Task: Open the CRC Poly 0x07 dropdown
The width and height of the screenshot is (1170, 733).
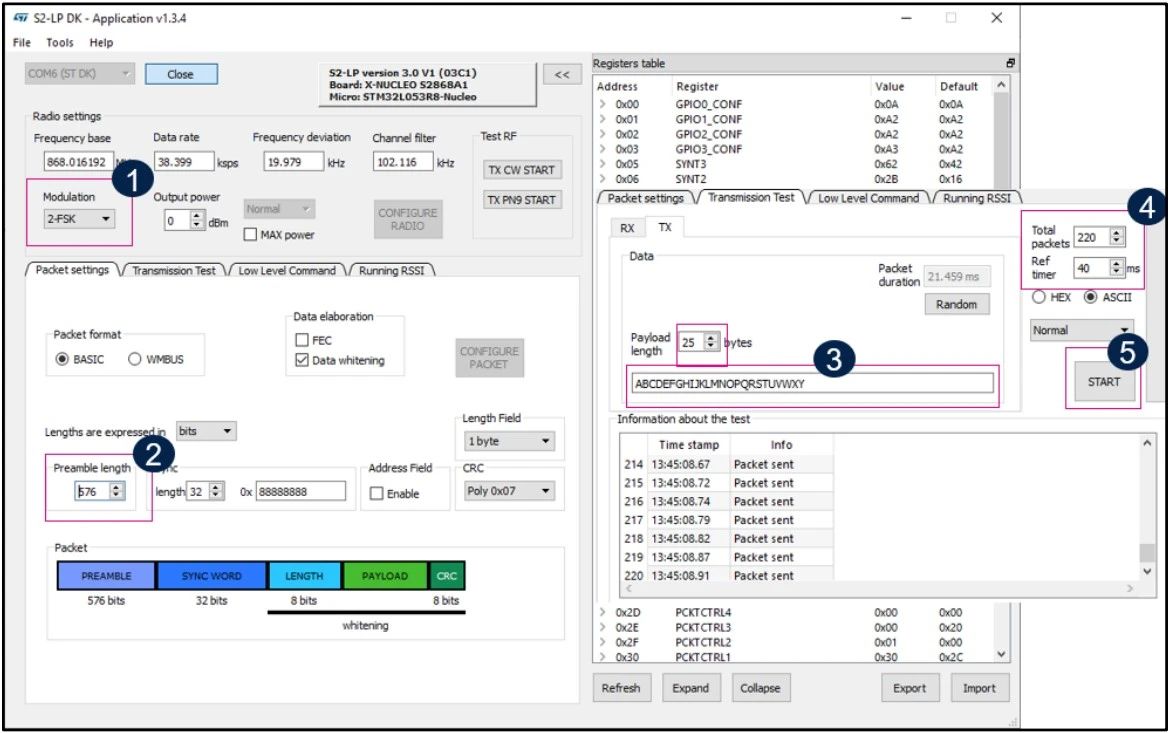Action: (509, 491)
